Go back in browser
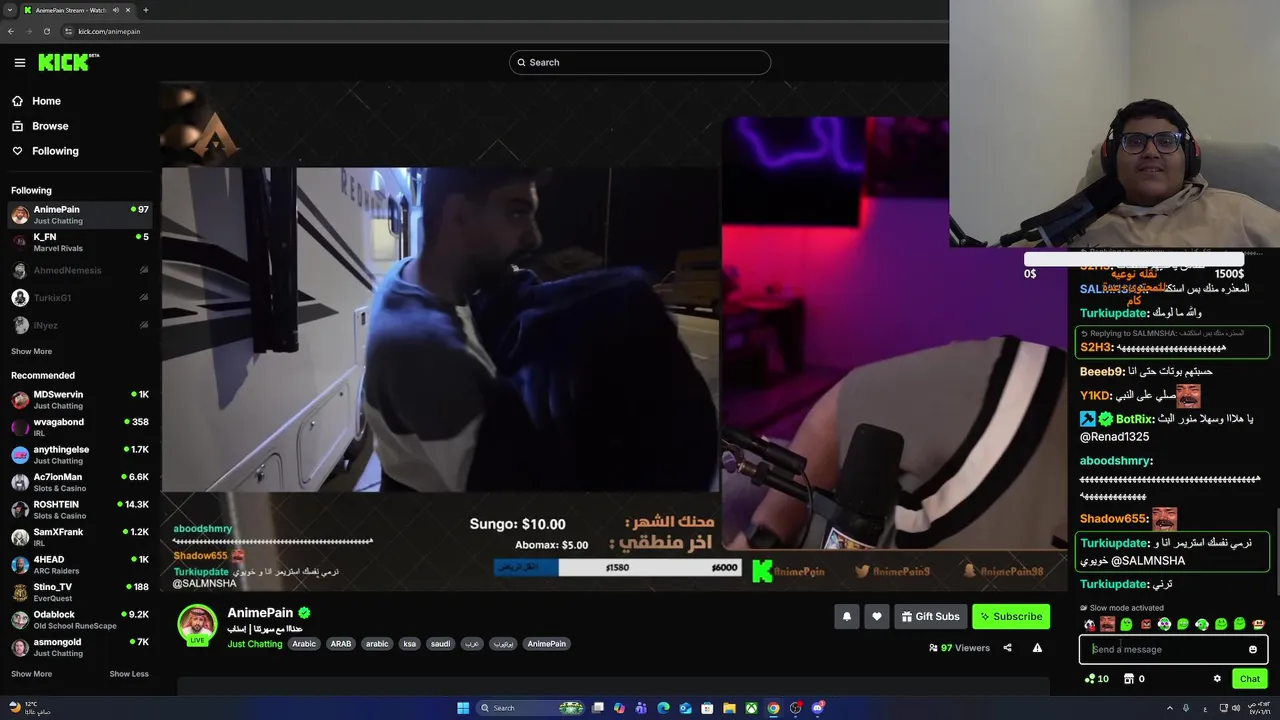Screen dimensions: 1280x720 (11, 31)
